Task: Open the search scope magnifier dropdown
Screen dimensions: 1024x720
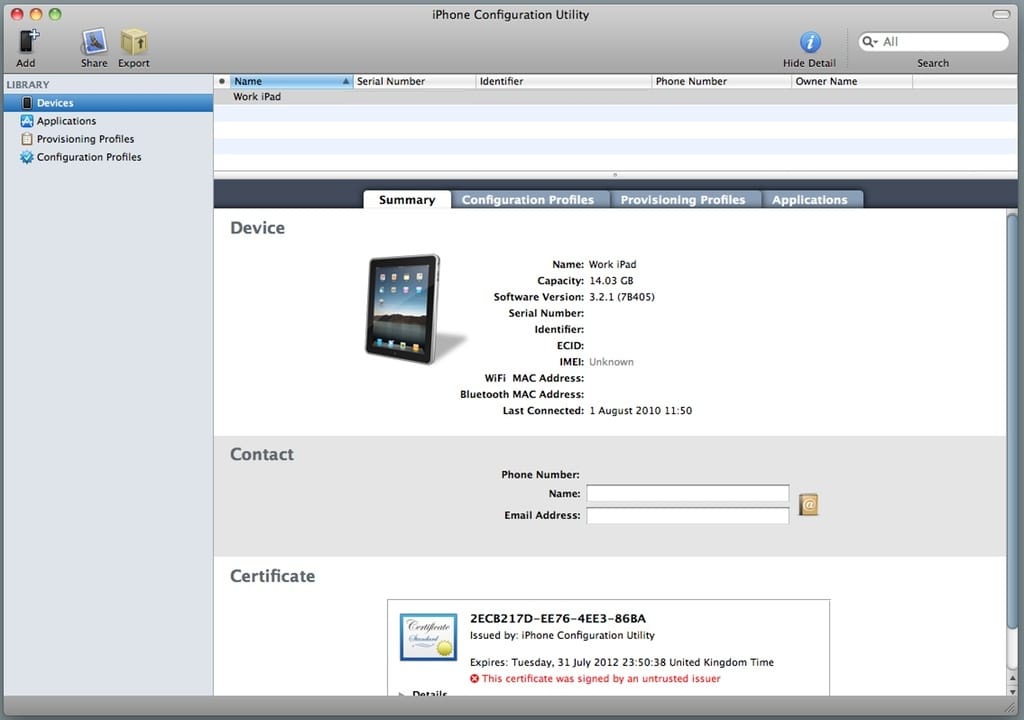Action: [870, 42]
